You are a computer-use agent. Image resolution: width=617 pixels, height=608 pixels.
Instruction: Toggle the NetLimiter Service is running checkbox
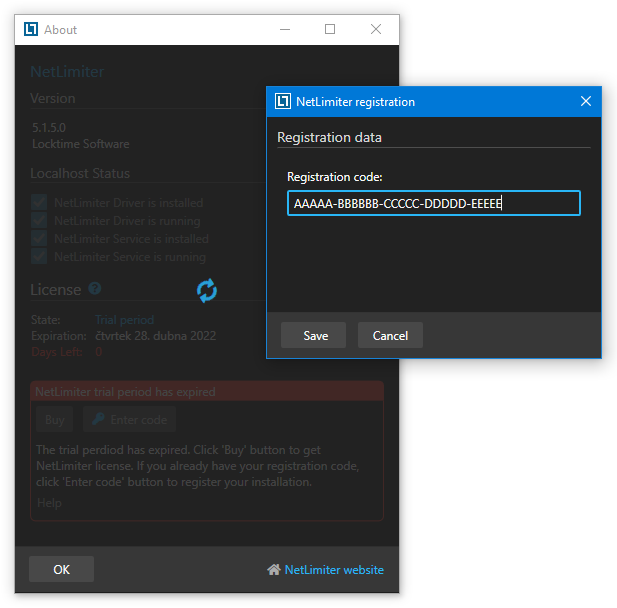click(40, 257)
